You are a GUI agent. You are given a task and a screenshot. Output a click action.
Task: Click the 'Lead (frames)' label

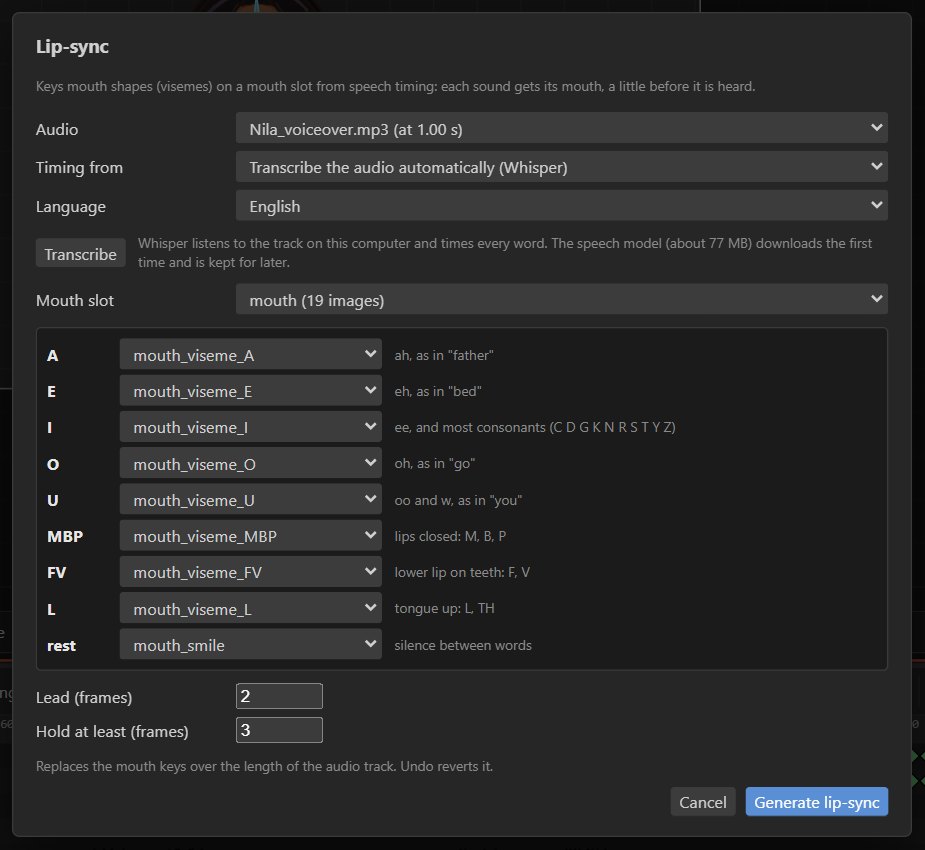pos(84,697)
